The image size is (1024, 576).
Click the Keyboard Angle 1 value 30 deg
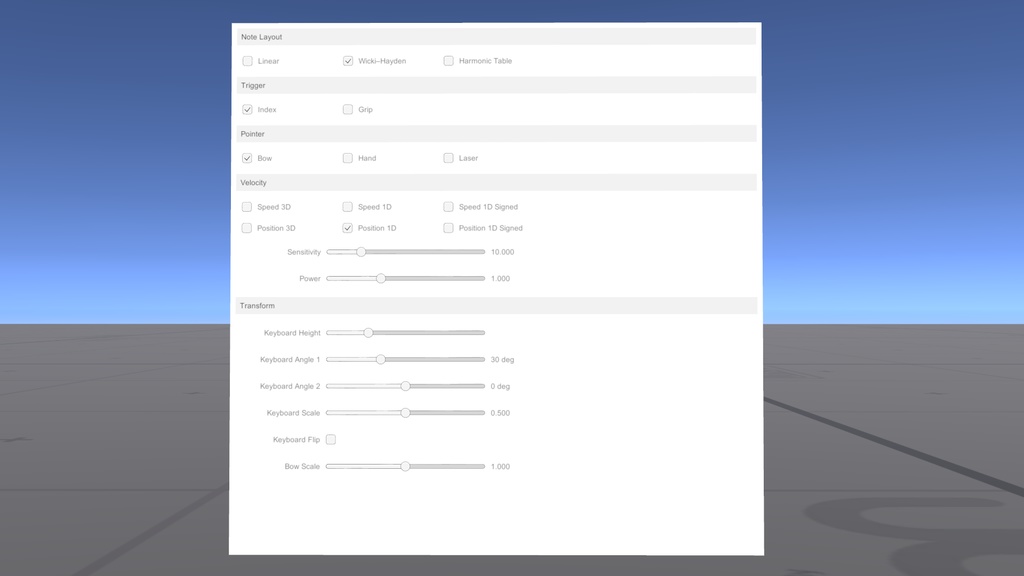click(x=502, y=360)
